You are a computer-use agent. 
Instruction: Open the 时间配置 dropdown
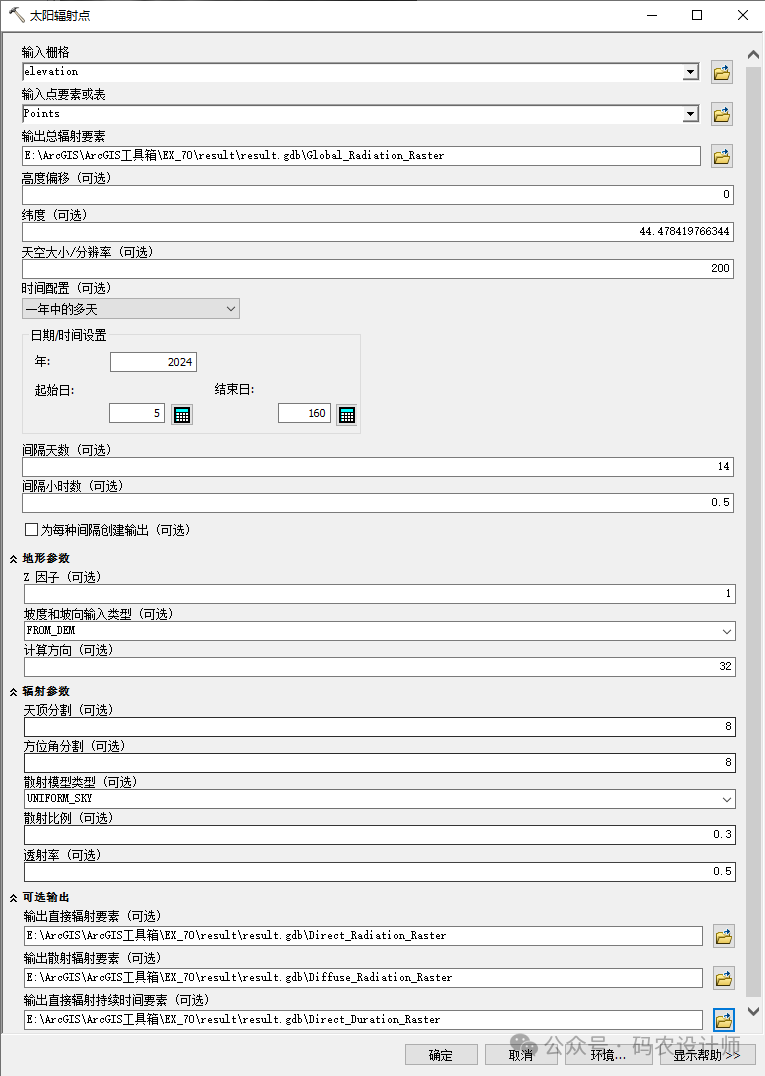(130, 309)
